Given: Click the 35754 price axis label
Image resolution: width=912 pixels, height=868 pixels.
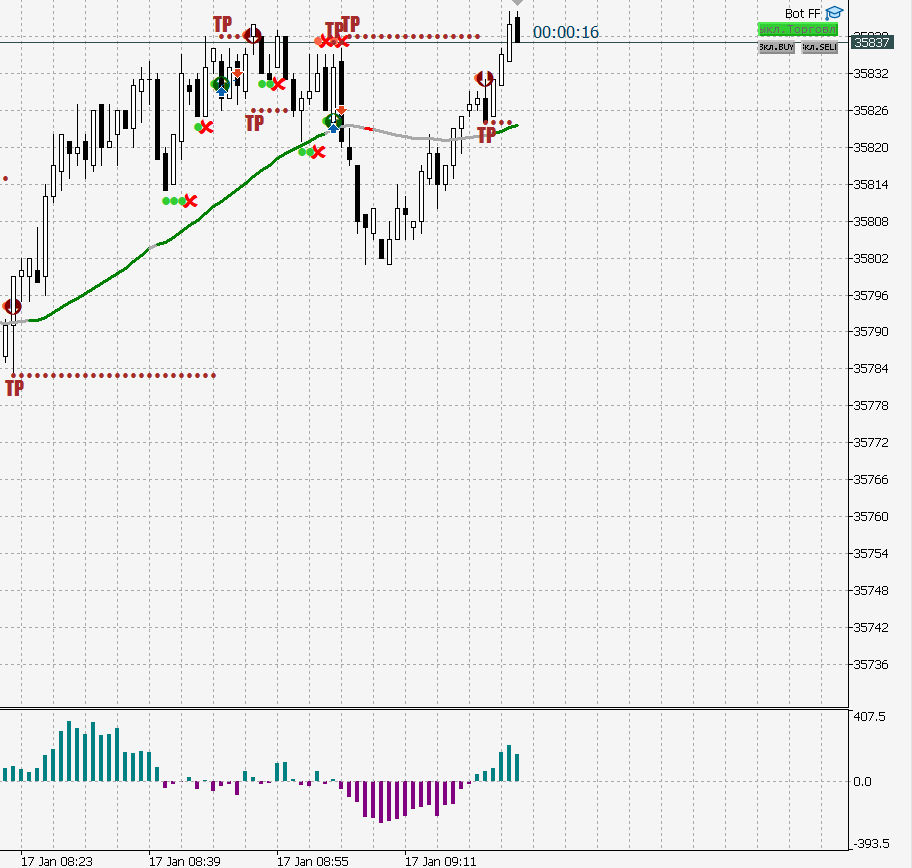Looking at the screenshot, I should tap(871, 554).
